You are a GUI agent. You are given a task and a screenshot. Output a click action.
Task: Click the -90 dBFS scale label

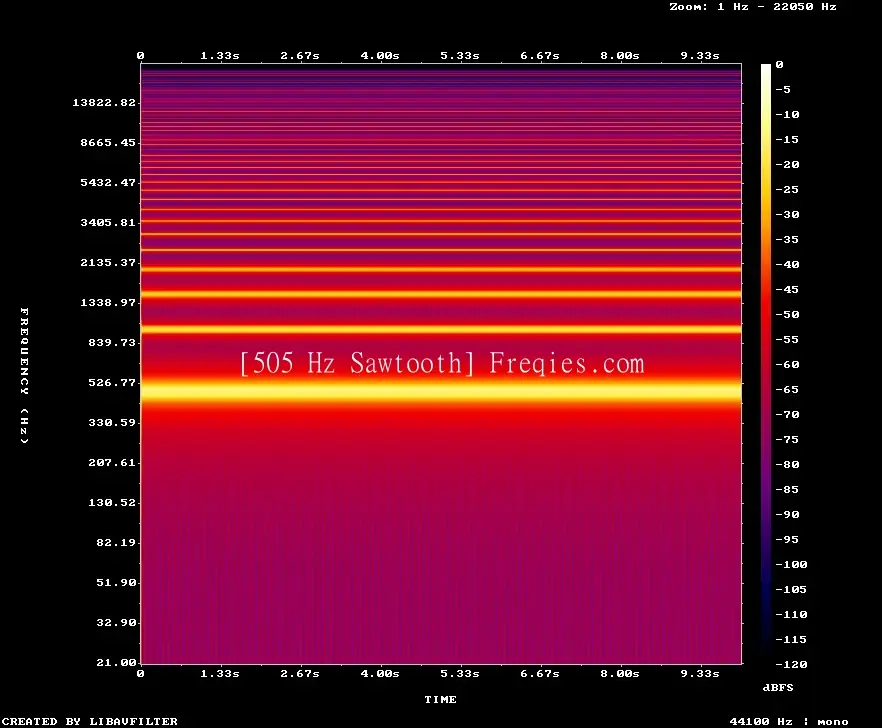[787, 514]
